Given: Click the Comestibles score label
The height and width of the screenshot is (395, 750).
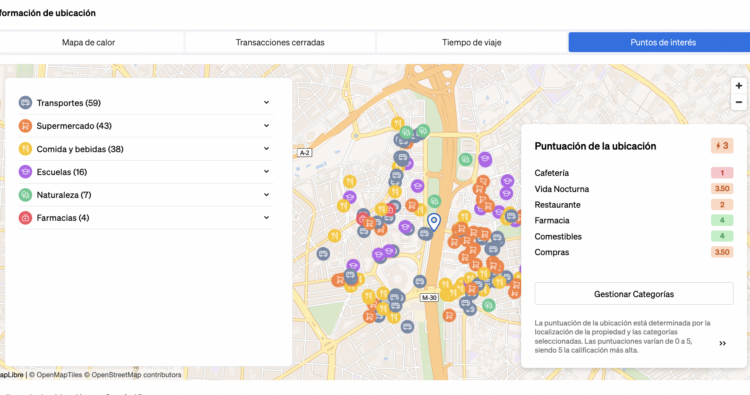Looking at the screenshot, I should pos(558,236).
